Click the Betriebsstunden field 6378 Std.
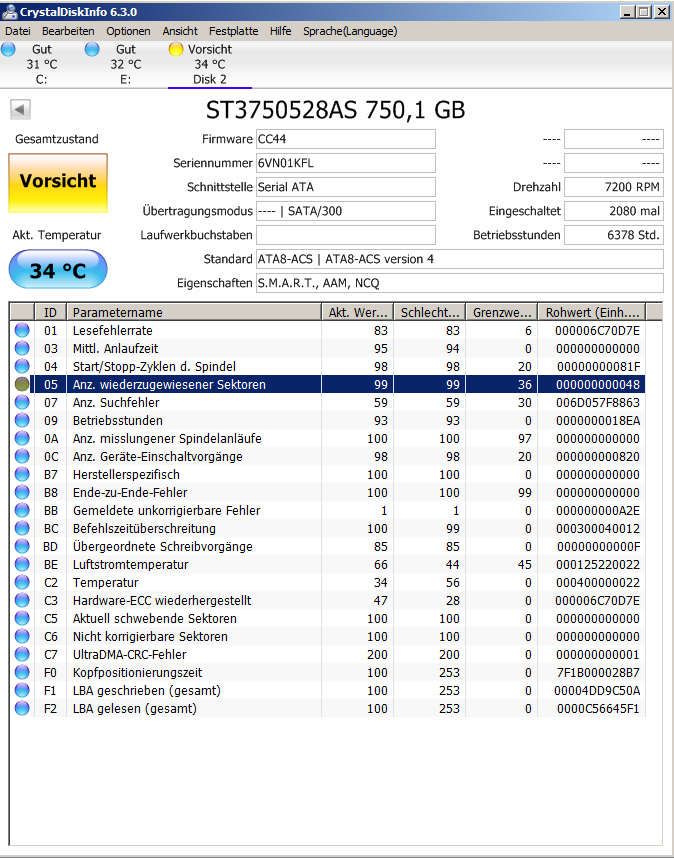The image size is (674, 858). tap(614, 235)
